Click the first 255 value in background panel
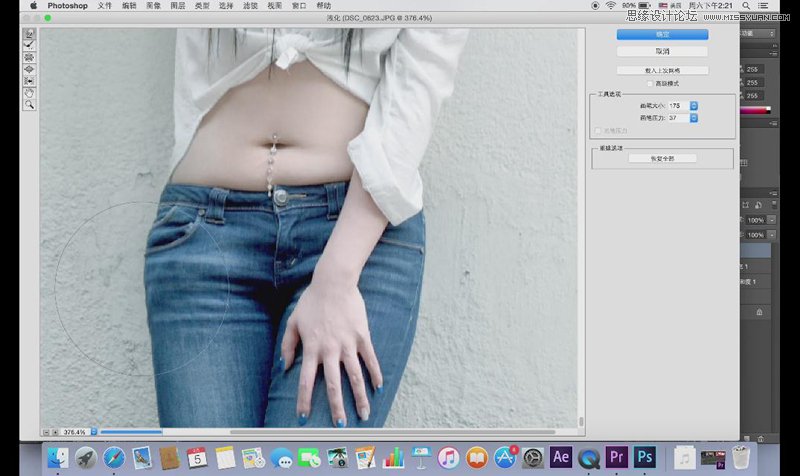 752,69
